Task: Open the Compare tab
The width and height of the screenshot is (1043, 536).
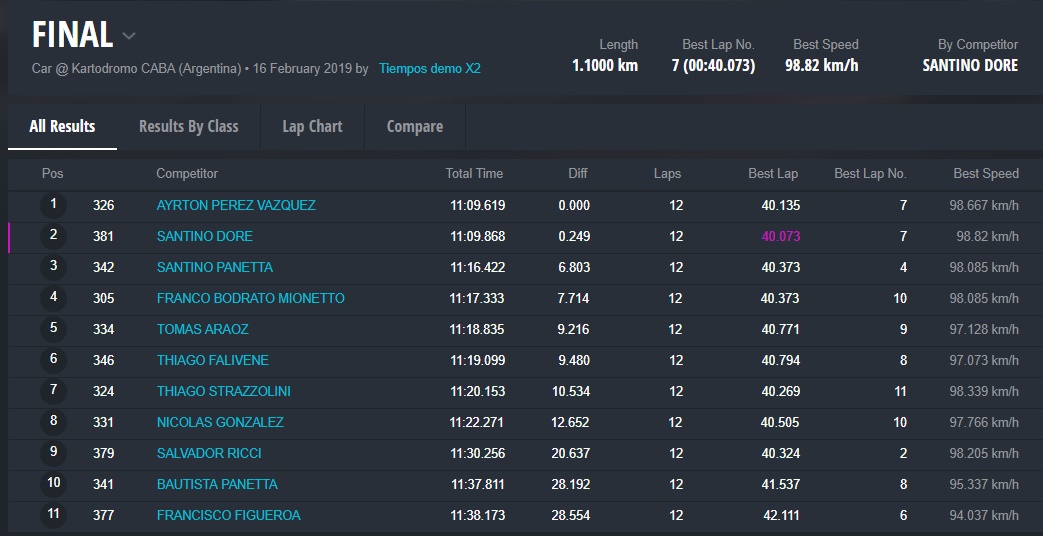Action: click(x=414, y=127)
